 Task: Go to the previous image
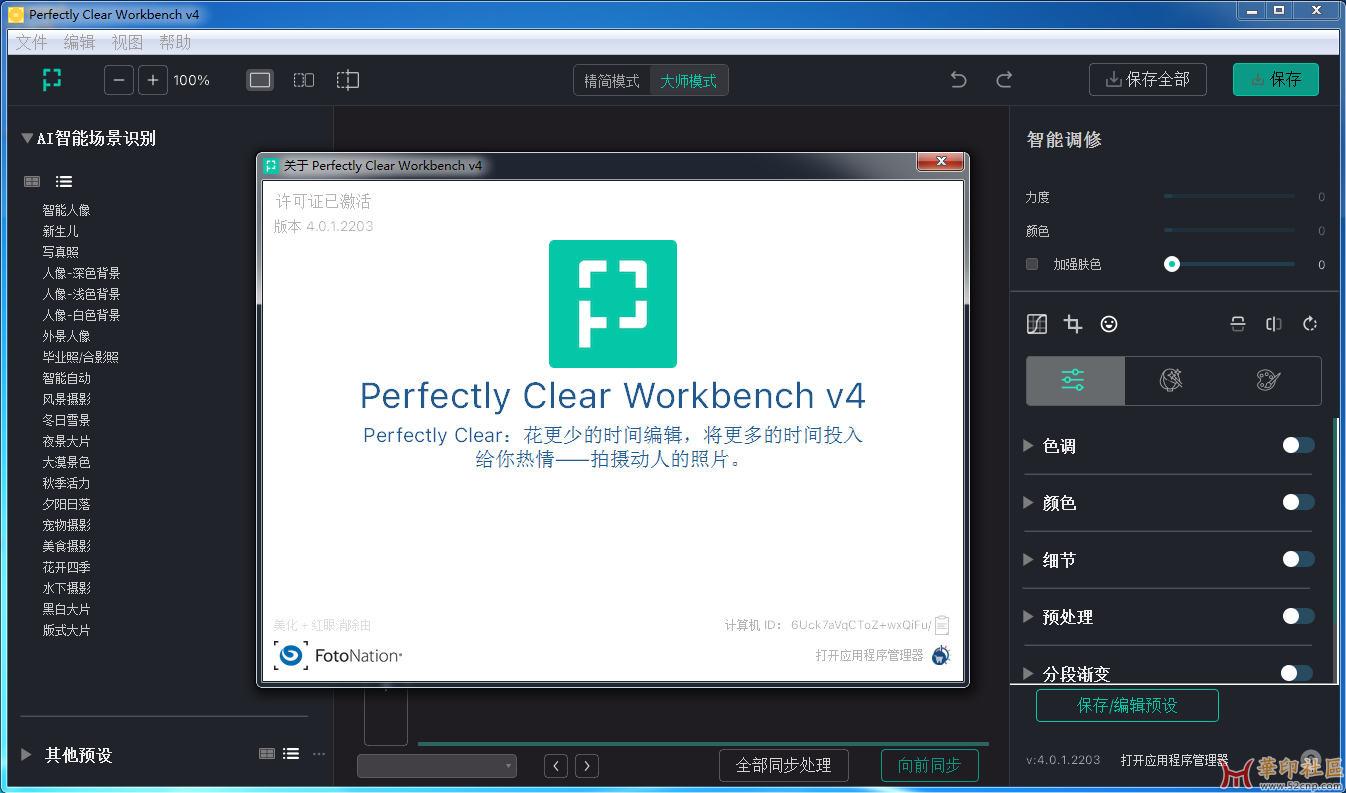point(556,766)
